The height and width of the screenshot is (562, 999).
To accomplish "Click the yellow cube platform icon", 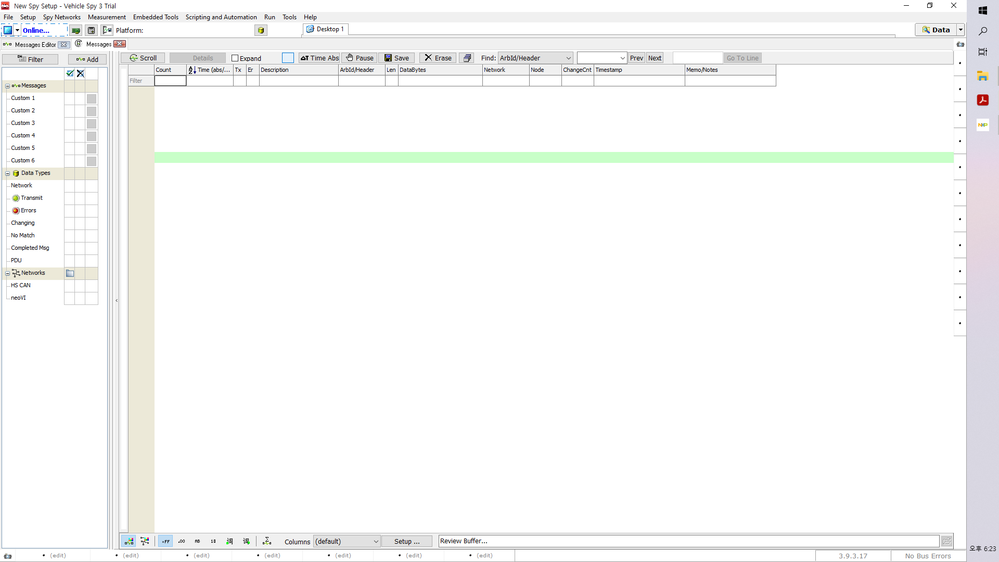I will point(261,30).
